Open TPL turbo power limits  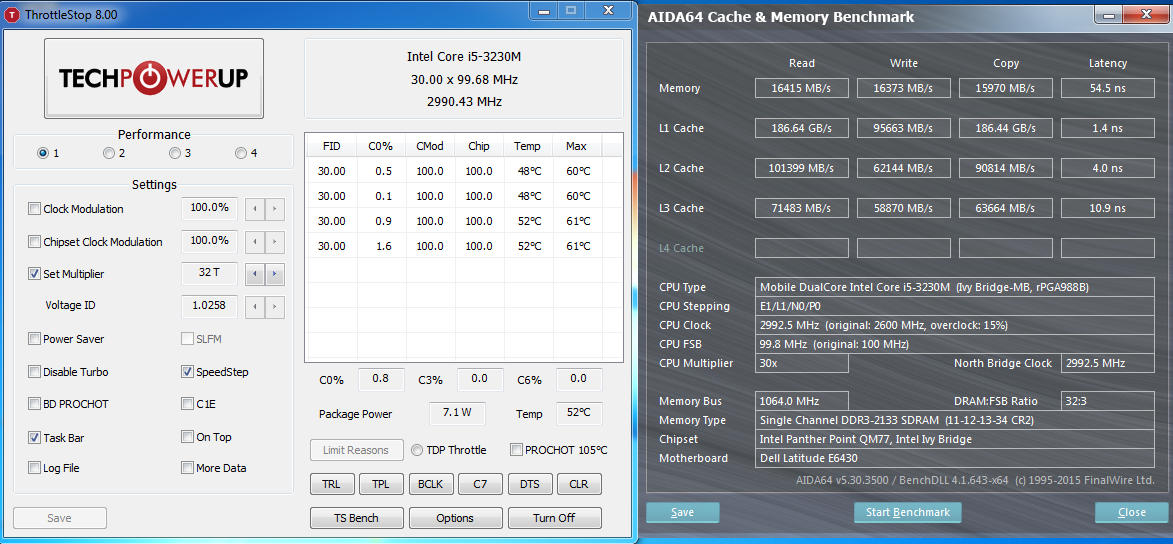[381, 484]
